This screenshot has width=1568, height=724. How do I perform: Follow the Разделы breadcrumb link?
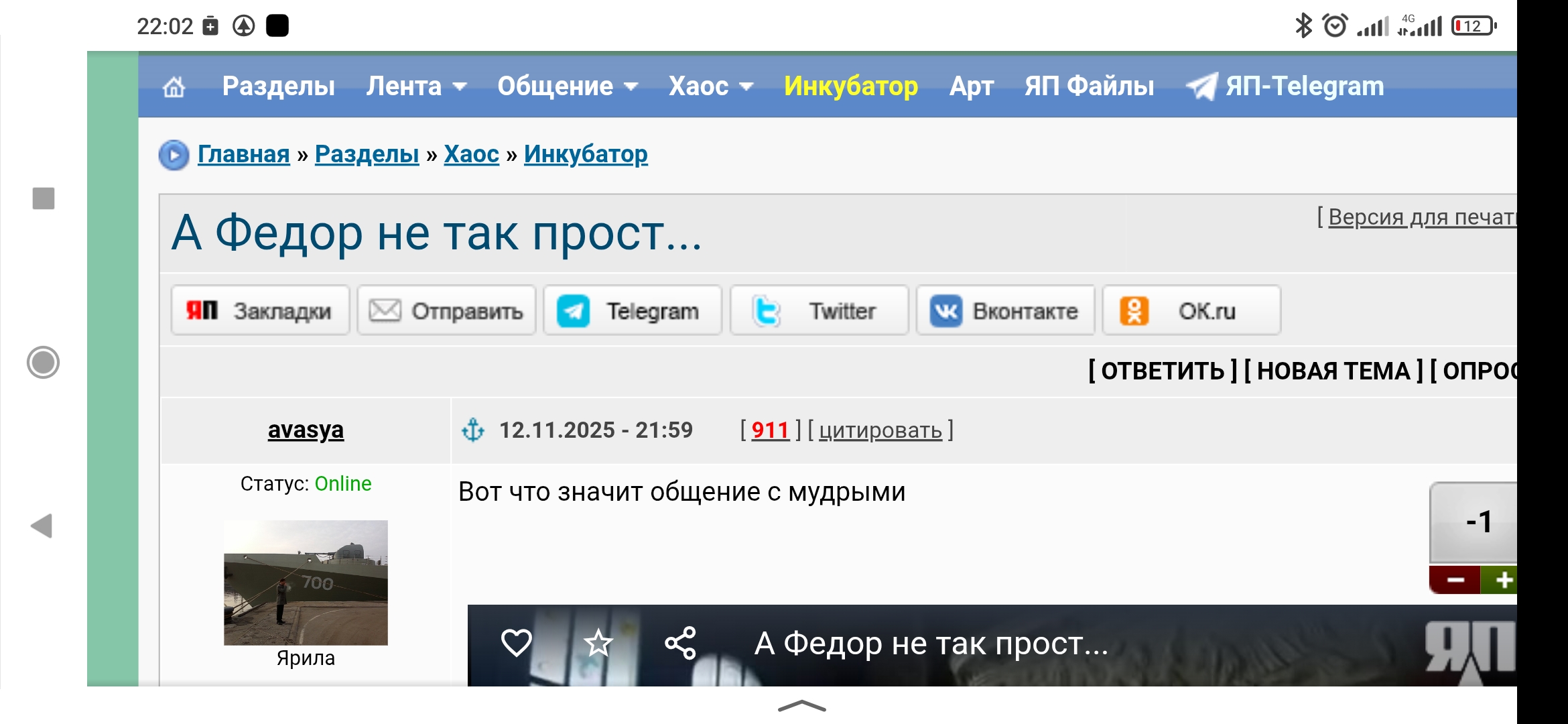tap(367, 154)
